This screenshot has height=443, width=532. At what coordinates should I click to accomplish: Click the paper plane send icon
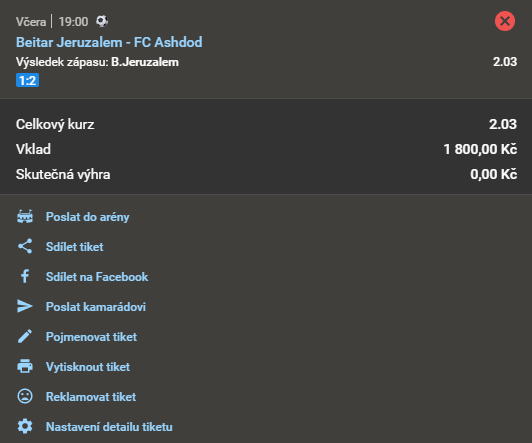pyautogui.click(x=25, y=306)
